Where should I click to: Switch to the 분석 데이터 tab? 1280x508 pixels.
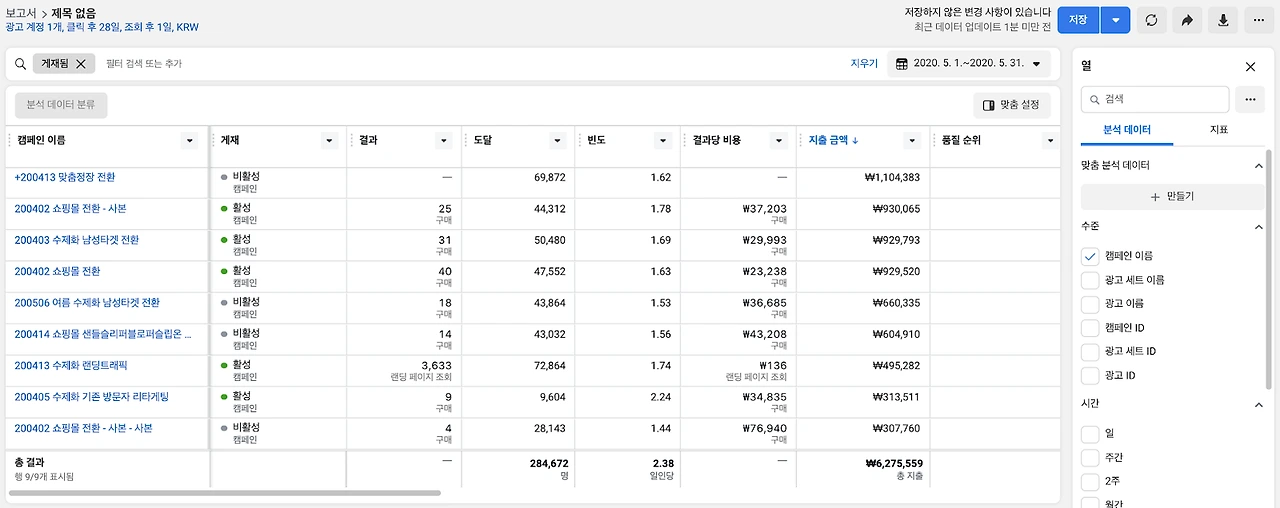[x=1127, y=130]
